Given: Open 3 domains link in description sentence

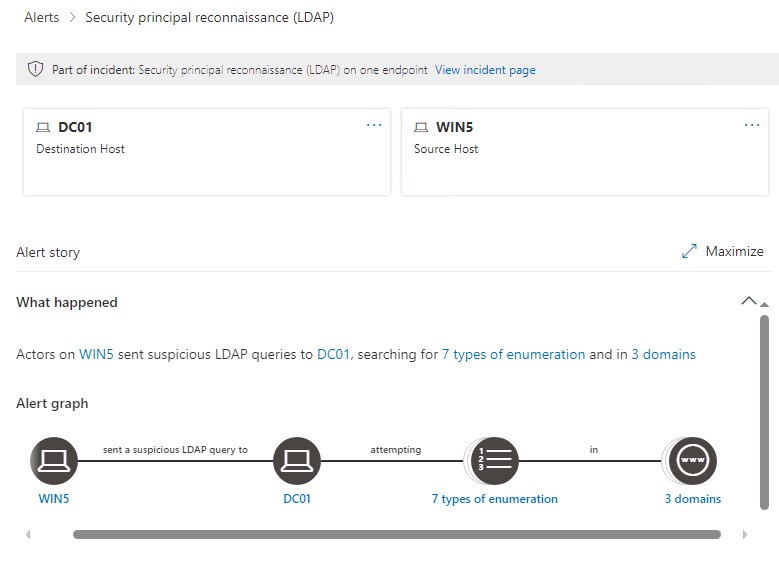Looking at the screenshot, I should [x=663, y=354].
